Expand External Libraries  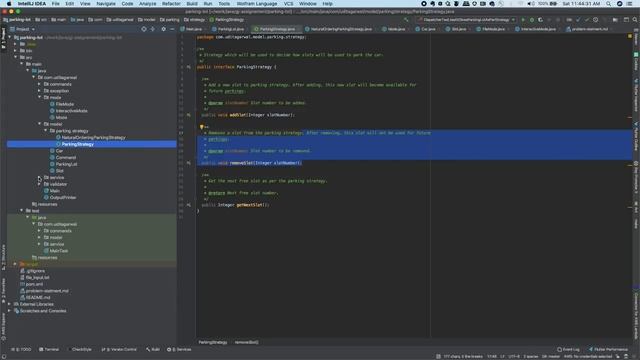[9, 304]
